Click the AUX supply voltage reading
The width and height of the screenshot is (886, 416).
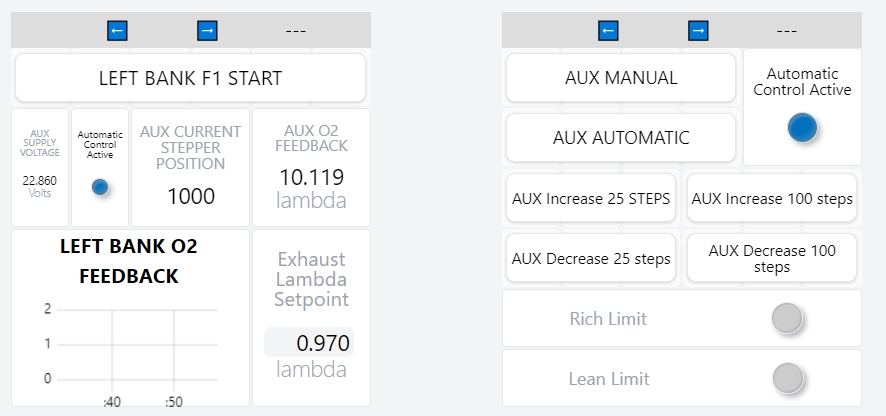pyautogui.click(x=40, y=180)
